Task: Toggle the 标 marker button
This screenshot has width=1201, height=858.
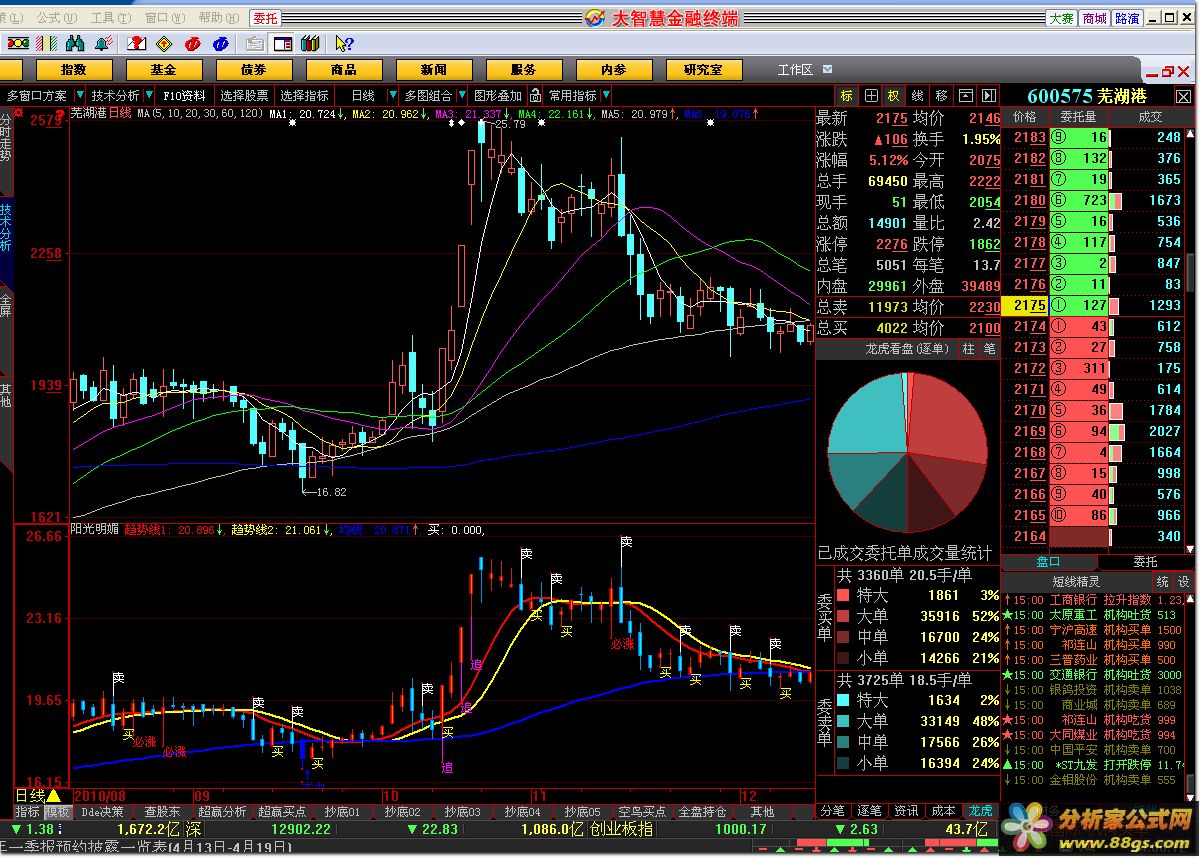Action: coord(847,96)
